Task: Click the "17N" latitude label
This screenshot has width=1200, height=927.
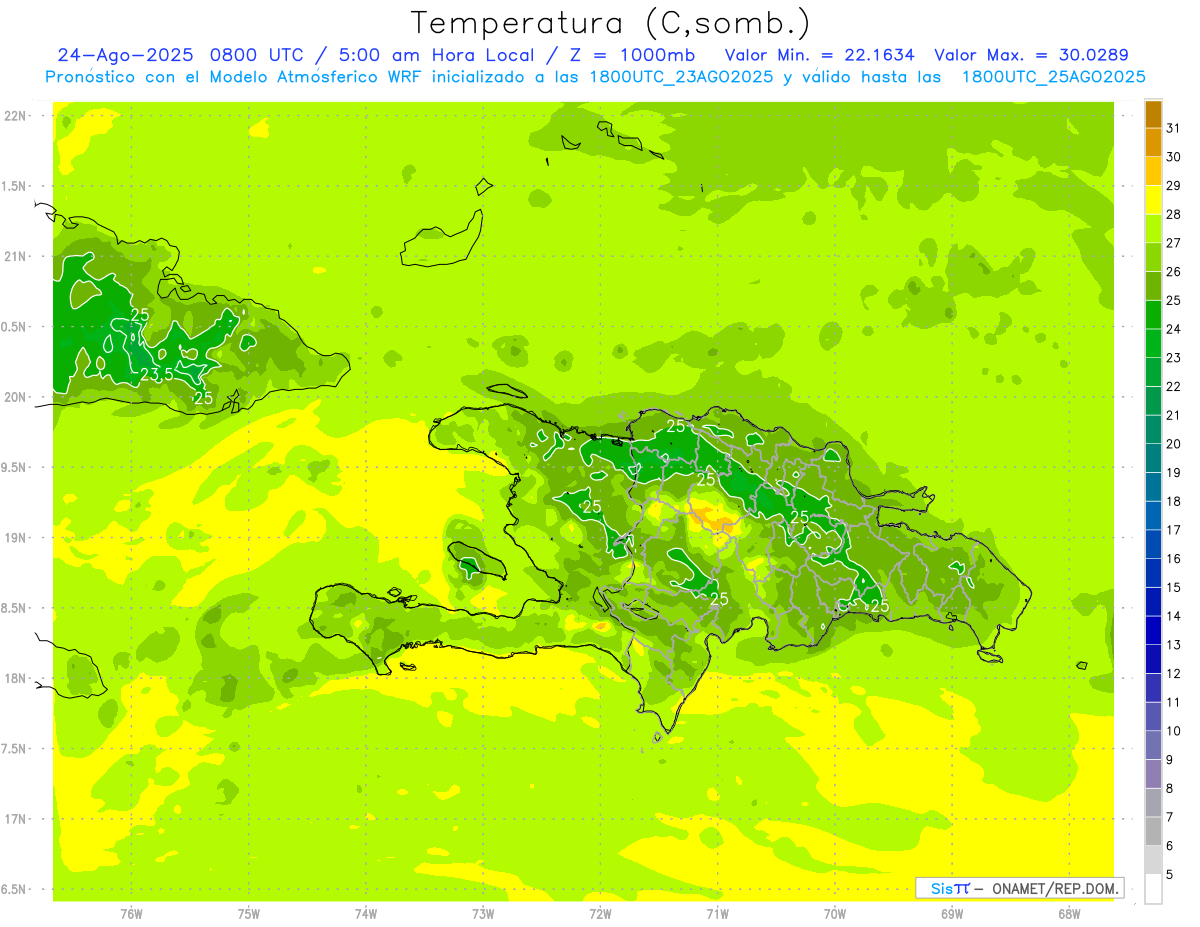Action: (16, 819)
